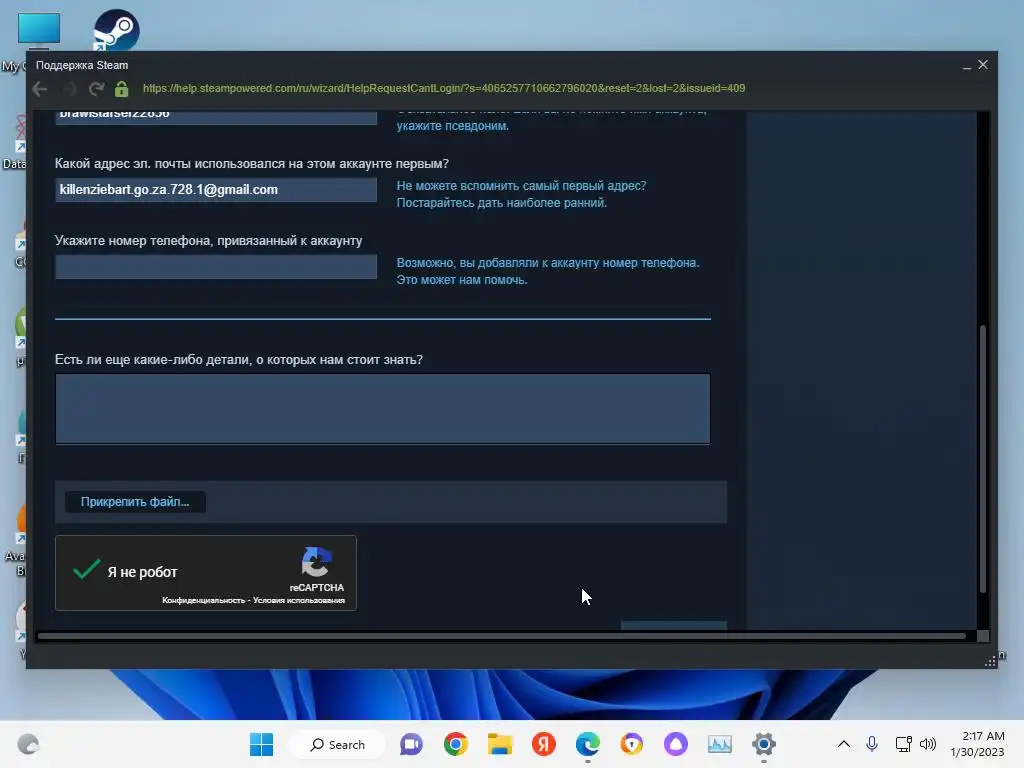Click hint Не можете вспомнить самый первый адрес?

(521, 186)
